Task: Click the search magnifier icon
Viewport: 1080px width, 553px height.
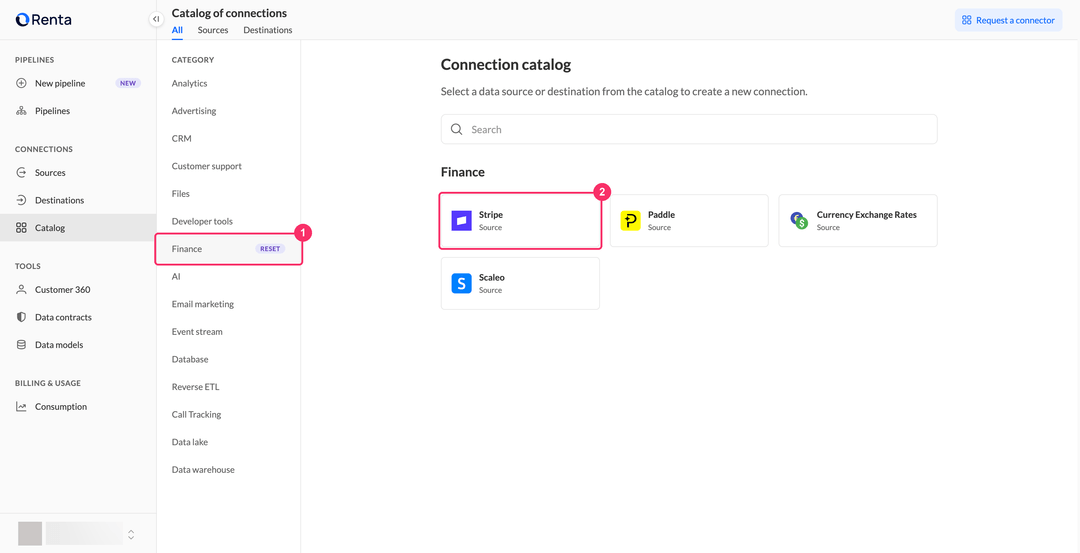Action: (x=456, y=129)
